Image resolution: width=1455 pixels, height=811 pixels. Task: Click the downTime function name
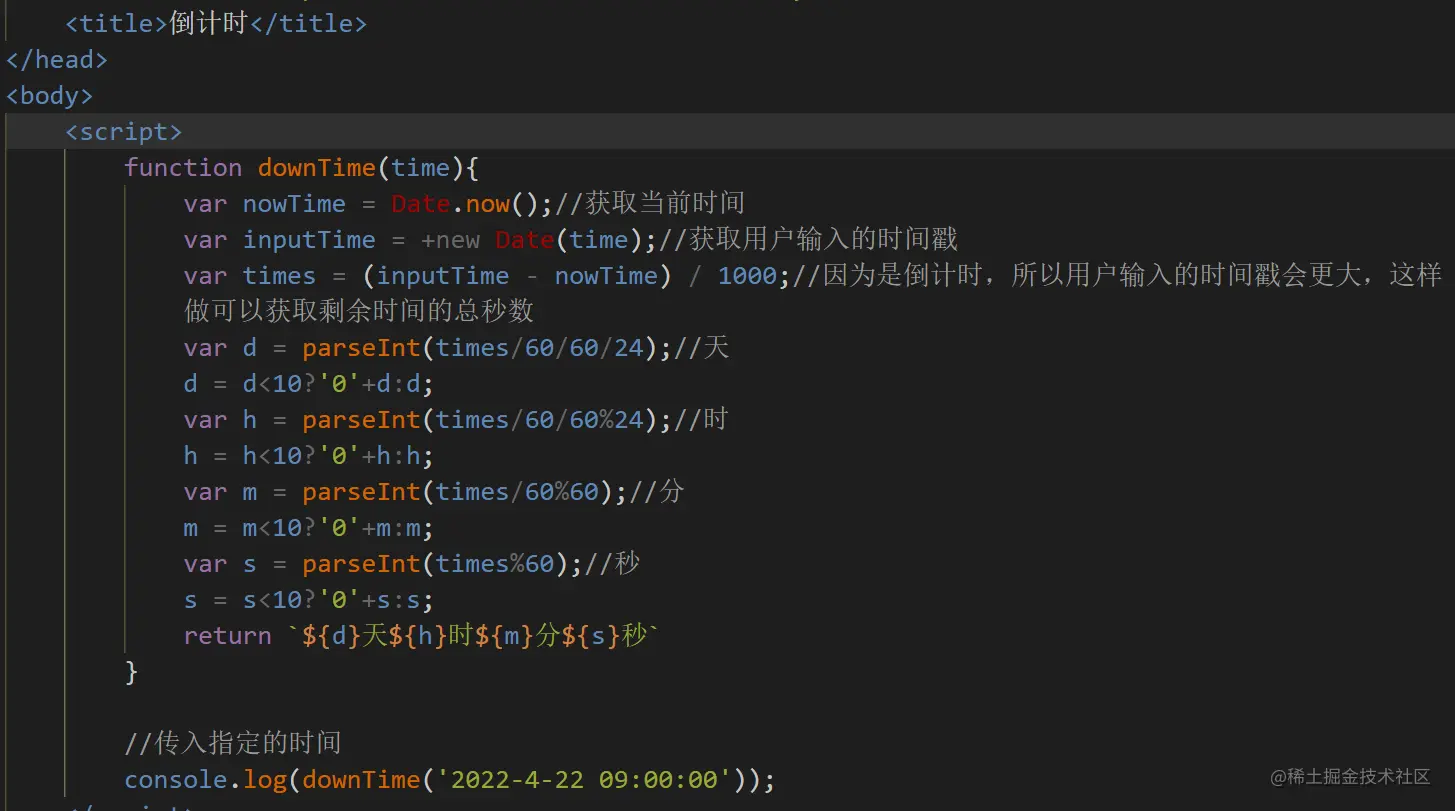pos(316,167)
